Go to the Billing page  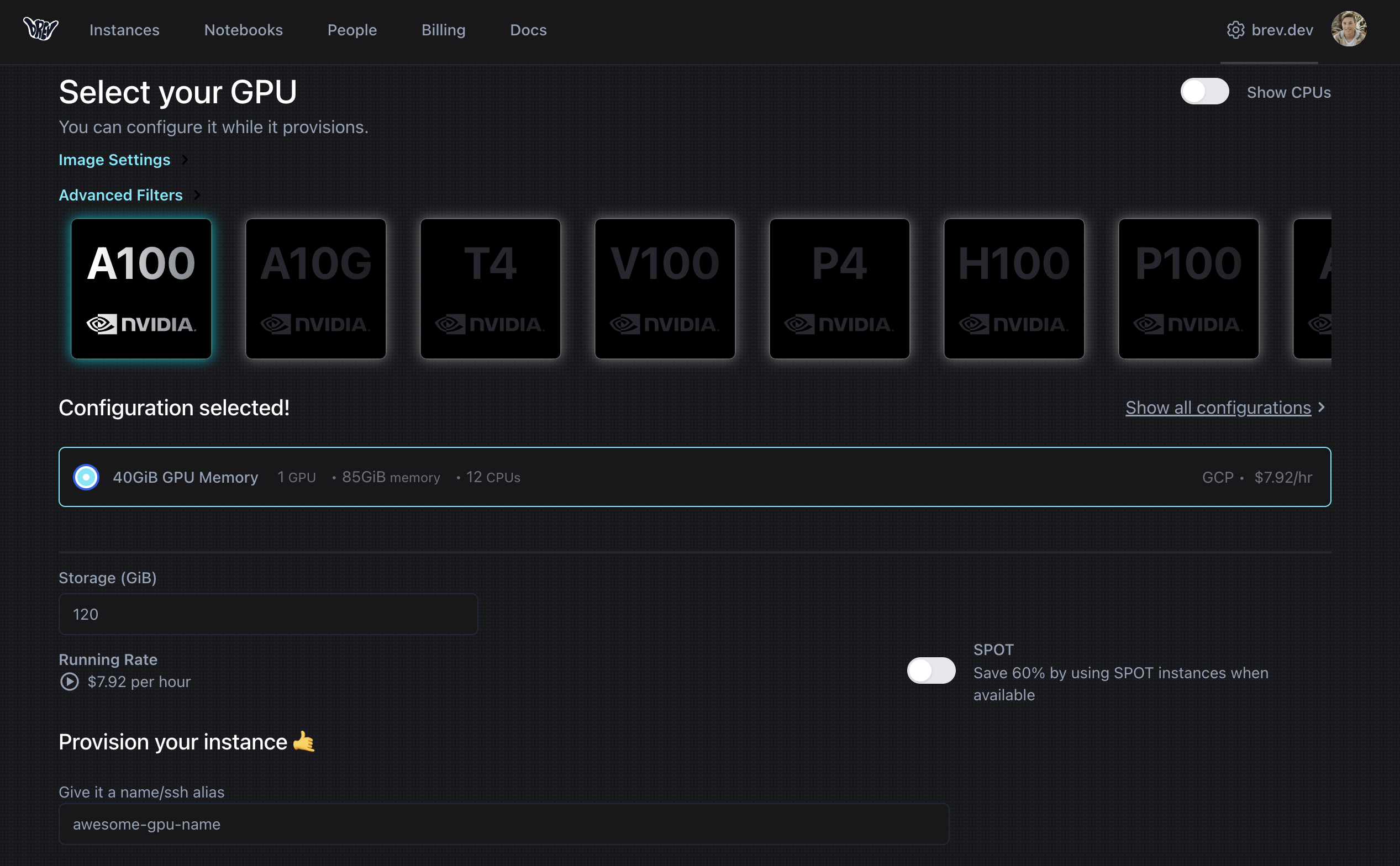tap(444, 30)
